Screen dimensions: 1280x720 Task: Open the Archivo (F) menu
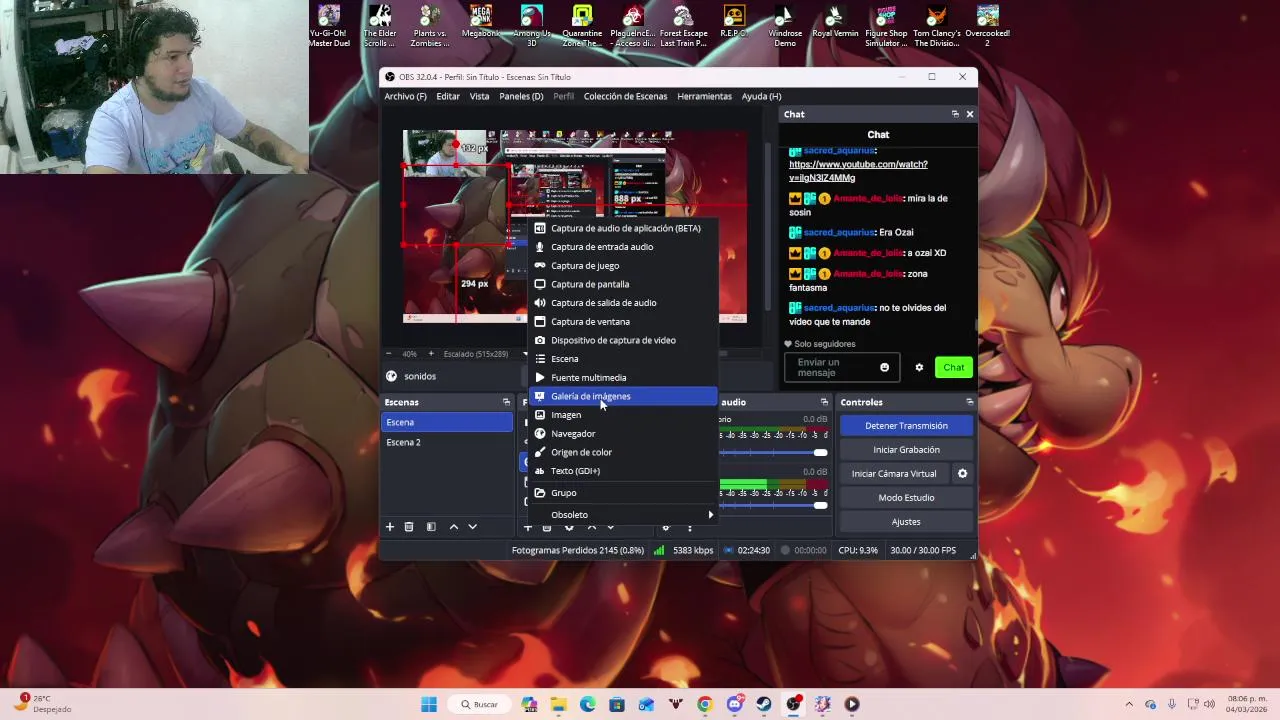point(405,96)
